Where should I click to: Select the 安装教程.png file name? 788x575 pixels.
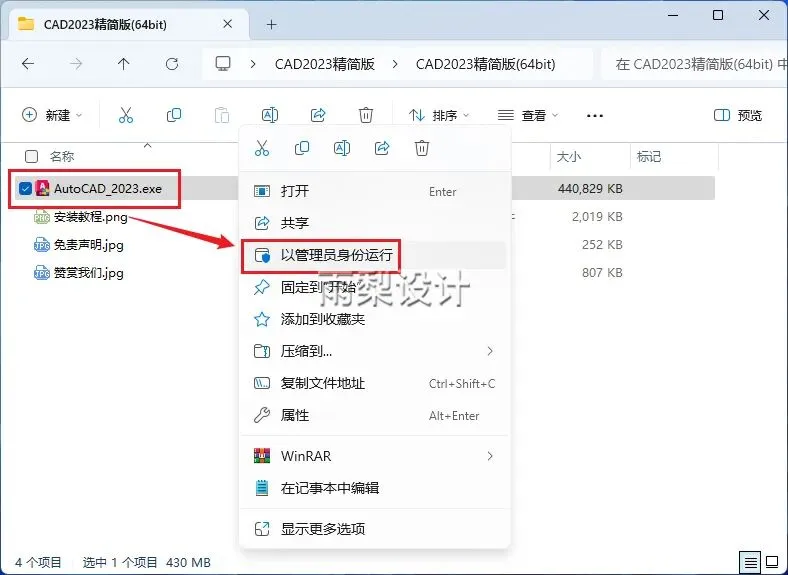click(90, 217)
